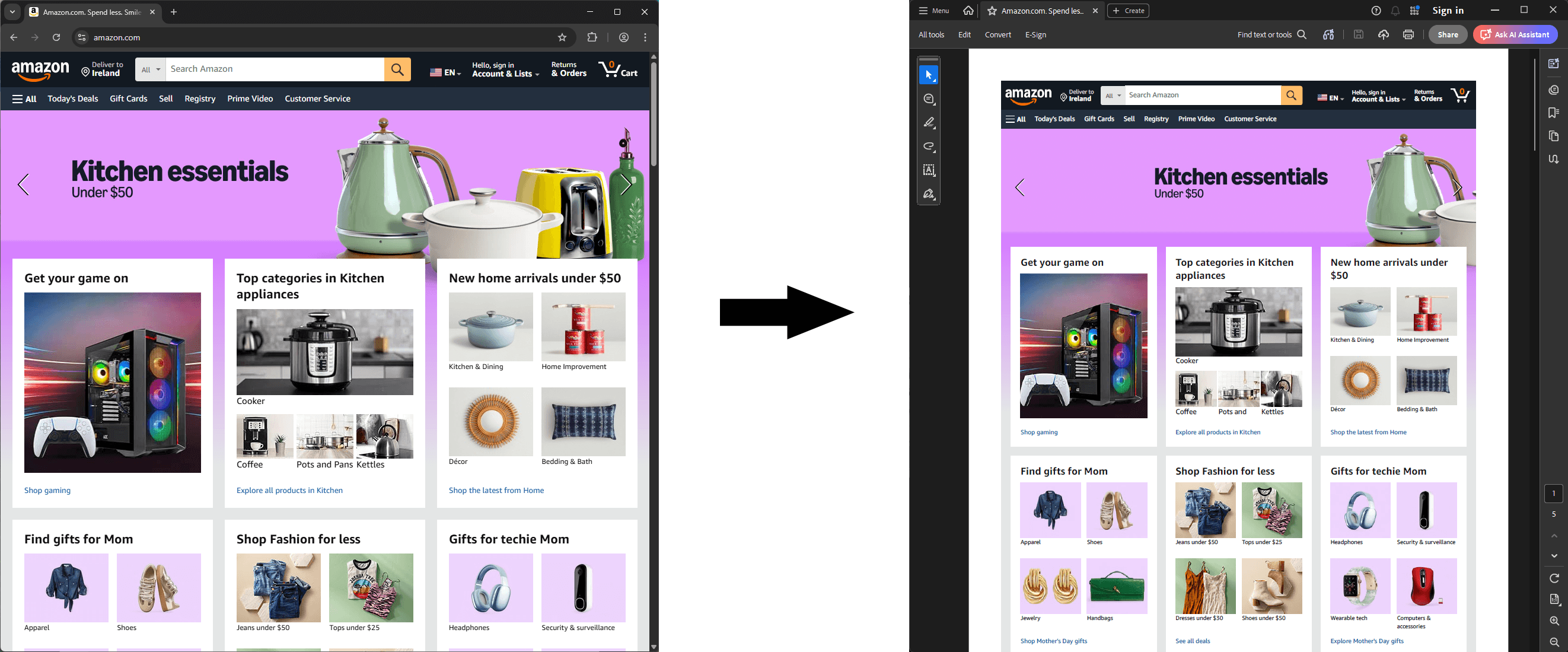Open the Chrome profile icon
Screen dimensions: 1568x652
tap(624, 37)
